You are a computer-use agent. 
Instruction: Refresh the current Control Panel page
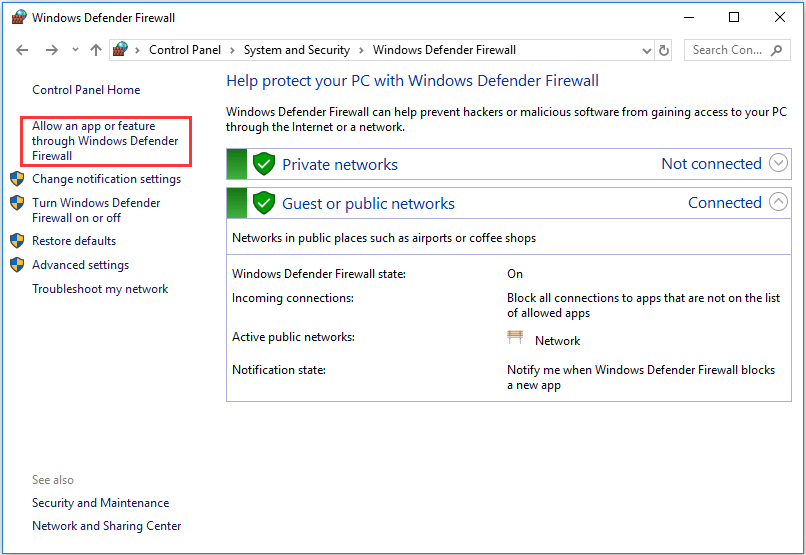(x=664, y=50)
